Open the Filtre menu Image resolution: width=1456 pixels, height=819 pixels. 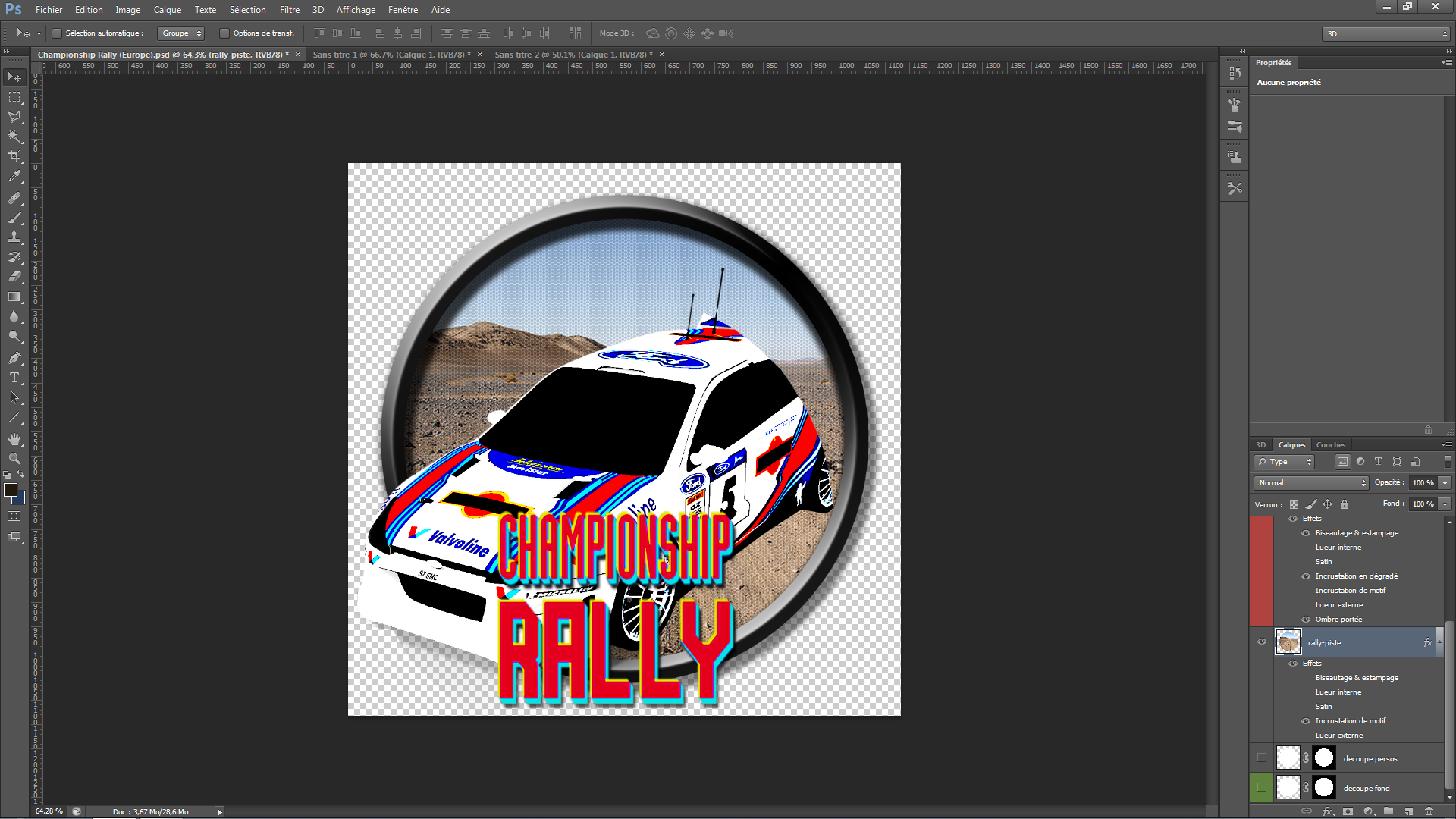point(289,10)
